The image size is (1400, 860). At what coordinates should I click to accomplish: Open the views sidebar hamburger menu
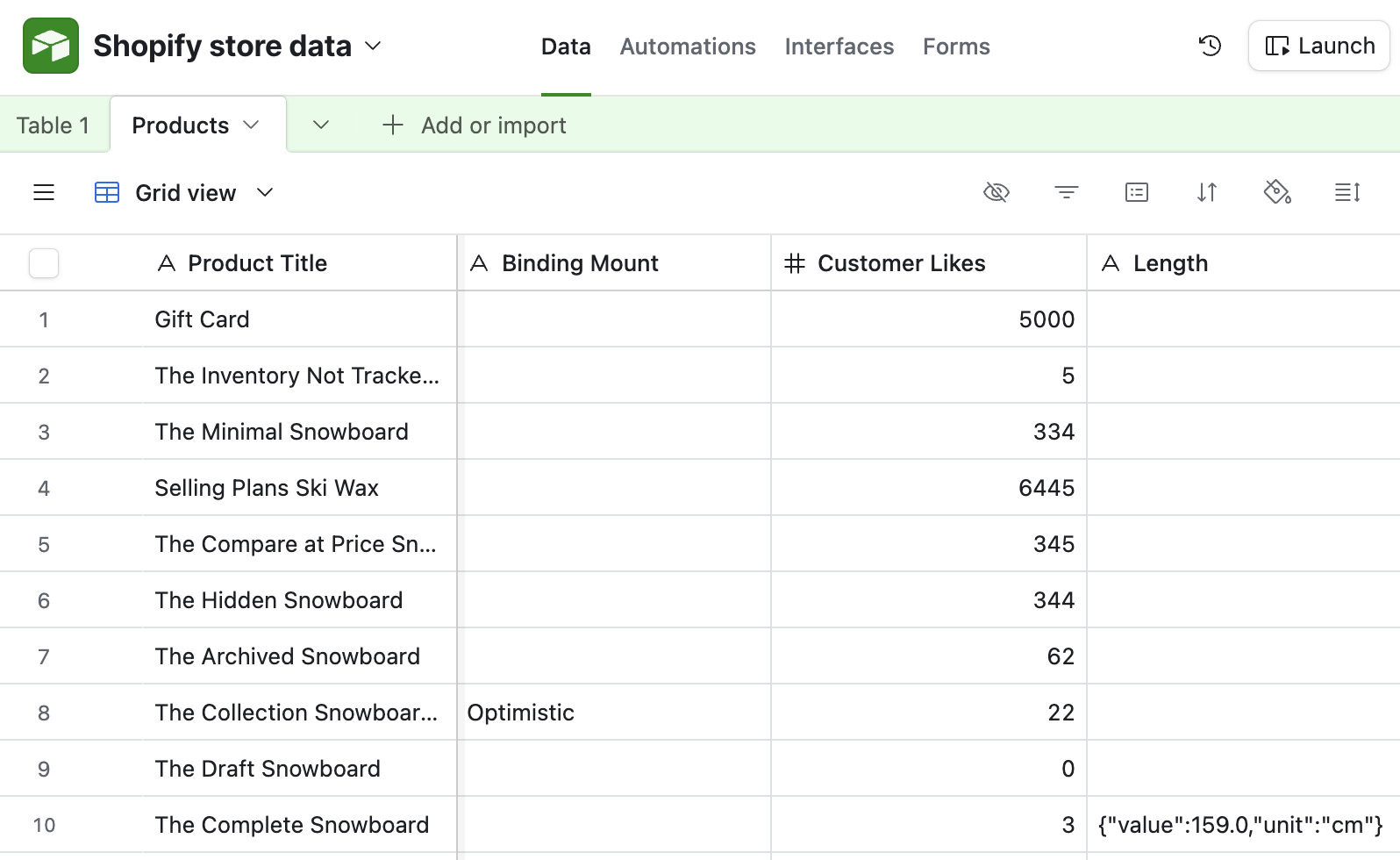coord(44,192)
